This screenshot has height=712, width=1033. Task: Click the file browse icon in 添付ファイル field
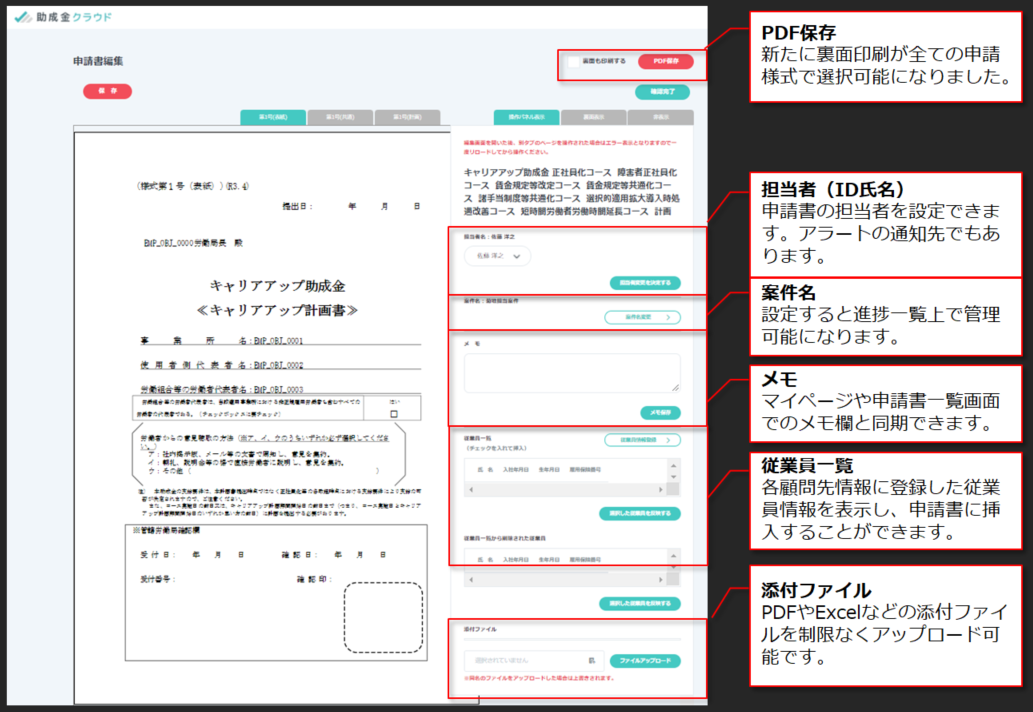pyautogui.click(x=591, y=661)
